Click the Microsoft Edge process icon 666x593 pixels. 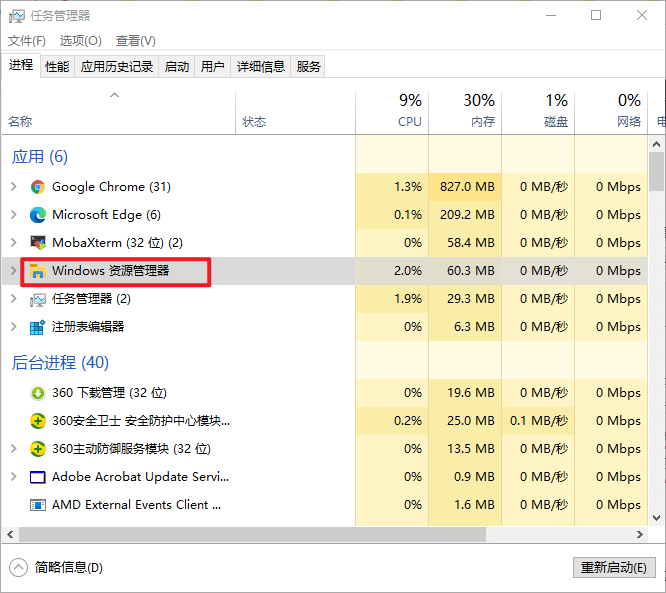click(37, 215)
